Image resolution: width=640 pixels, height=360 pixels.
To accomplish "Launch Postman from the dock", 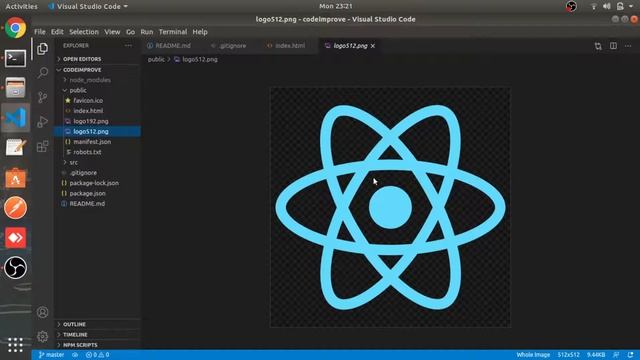I will click(x=16, y=208).
